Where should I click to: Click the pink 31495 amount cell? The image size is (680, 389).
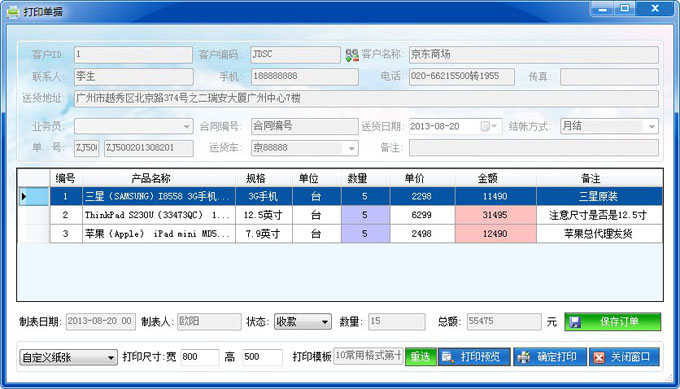pos(496,215)
